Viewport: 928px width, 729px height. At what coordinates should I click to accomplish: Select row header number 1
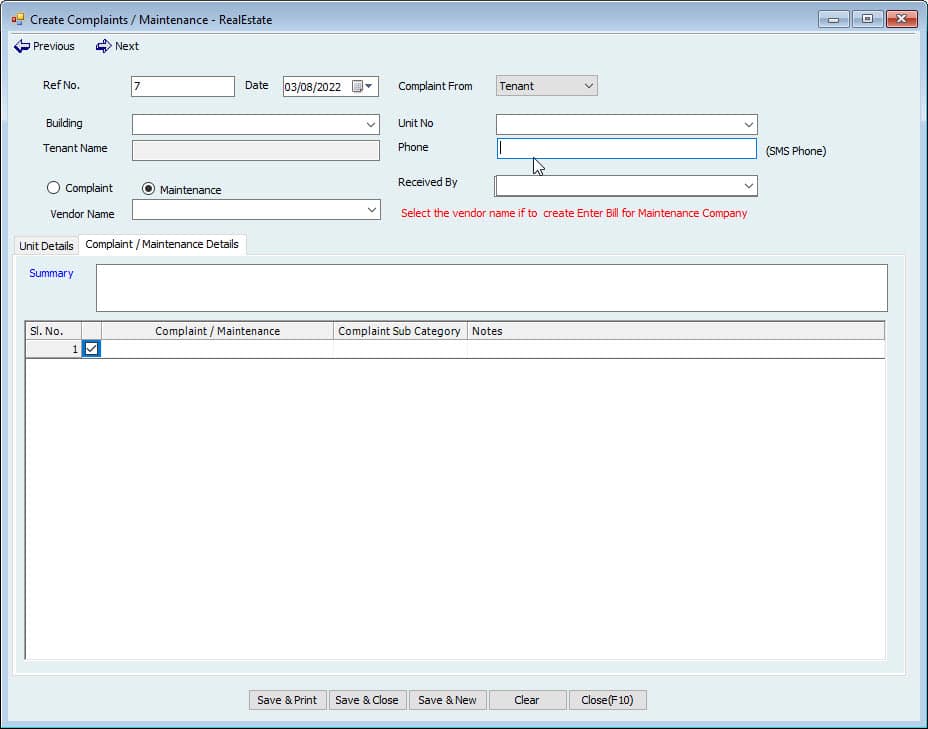tap(53, 349)
